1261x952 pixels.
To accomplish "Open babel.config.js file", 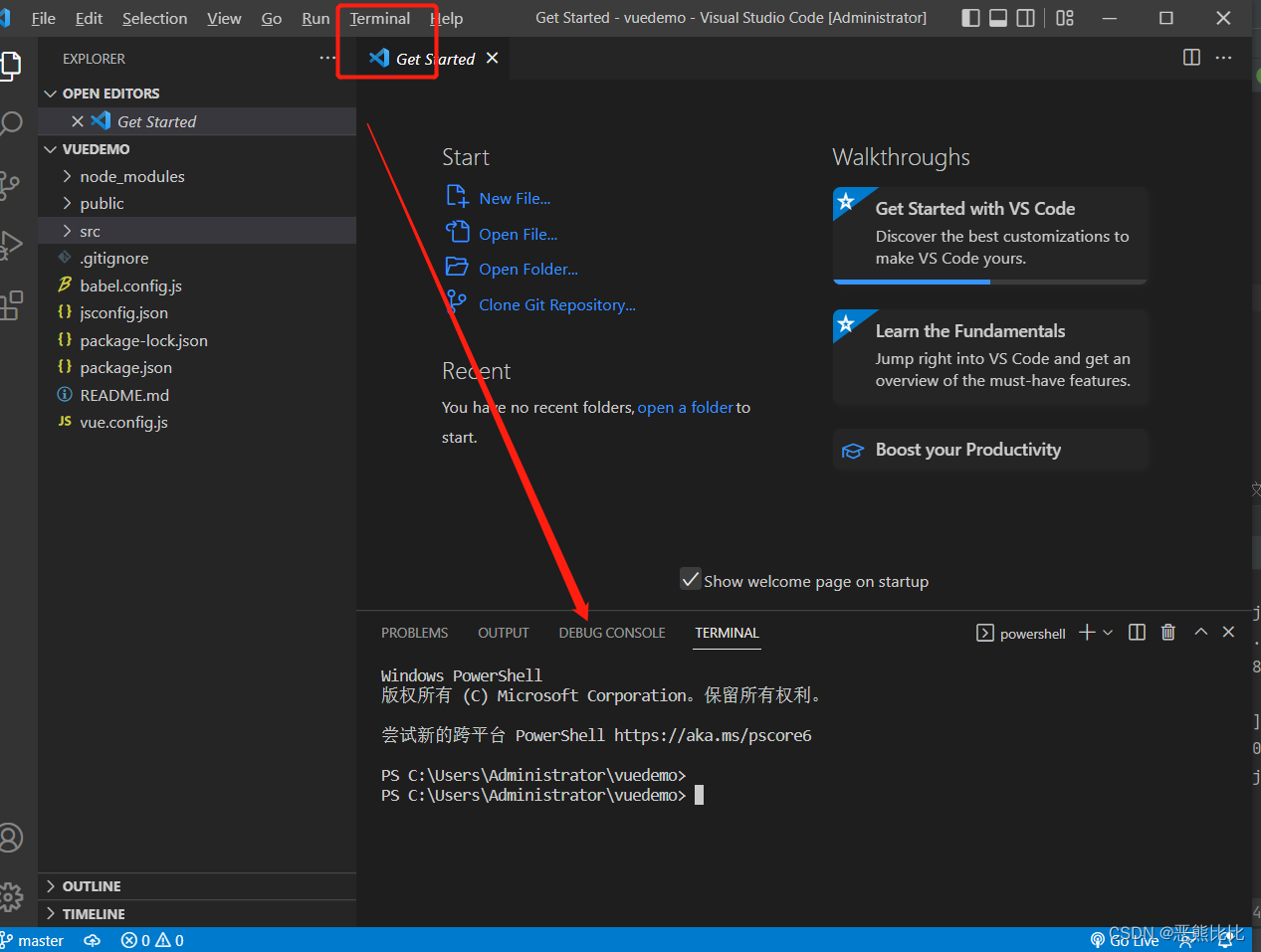I will click(197, 286).
